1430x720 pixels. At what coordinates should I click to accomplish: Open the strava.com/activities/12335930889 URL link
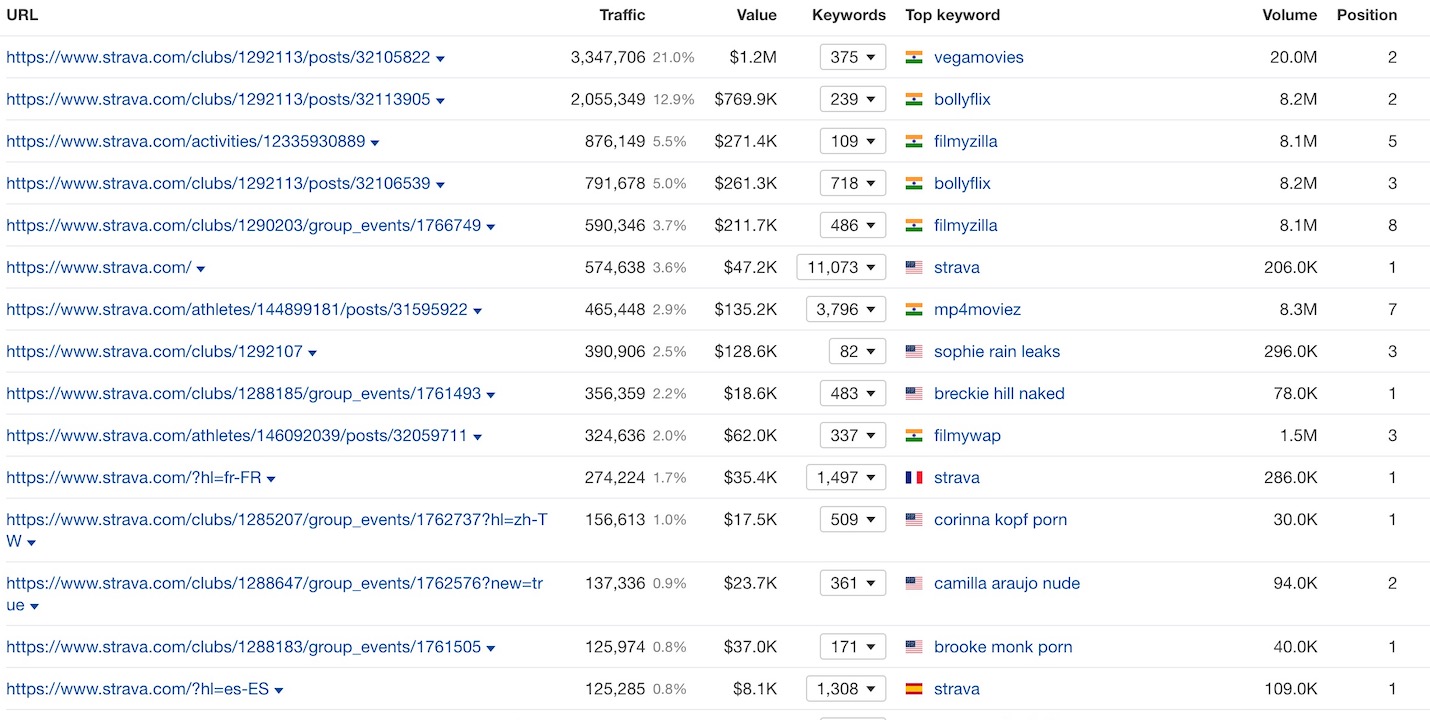coord(186,142)
